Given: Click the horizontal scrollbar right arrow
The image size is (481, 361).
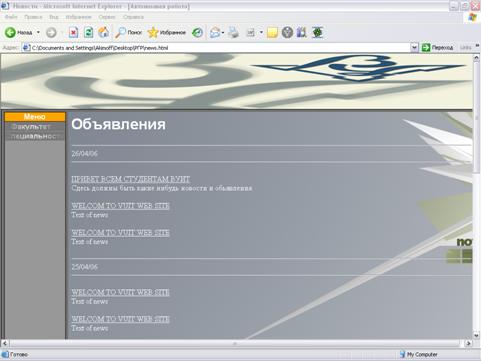Looking at the screenshot, I should click(x=468, y=343).
